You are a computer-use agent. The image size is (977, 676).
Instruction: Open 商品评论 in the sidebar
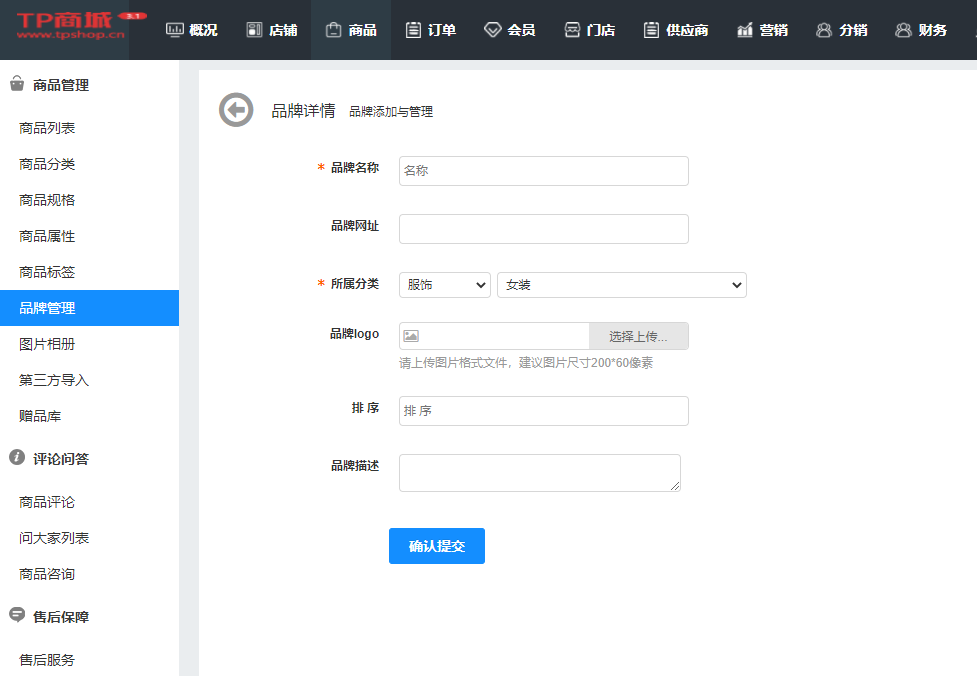tap(47, 502)
